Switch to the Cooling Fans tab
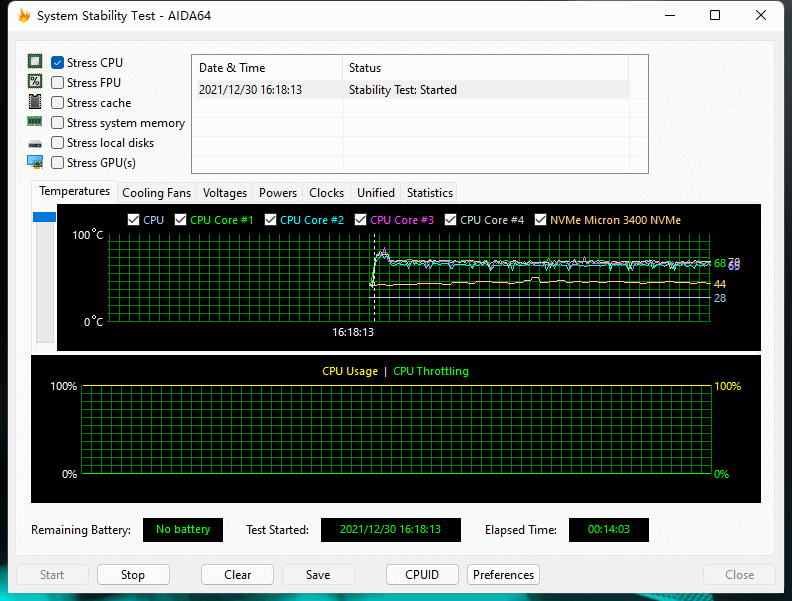Image resolution: width=792 pixels, height=601 pixels. [x=157, y=193]
